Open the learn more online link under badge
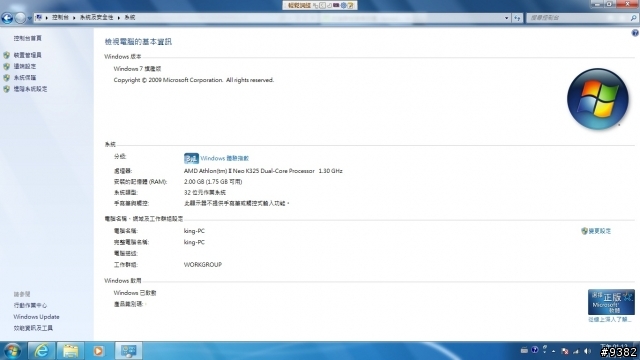The height and width of the screenshot is (360, 640). pos(609,320)
